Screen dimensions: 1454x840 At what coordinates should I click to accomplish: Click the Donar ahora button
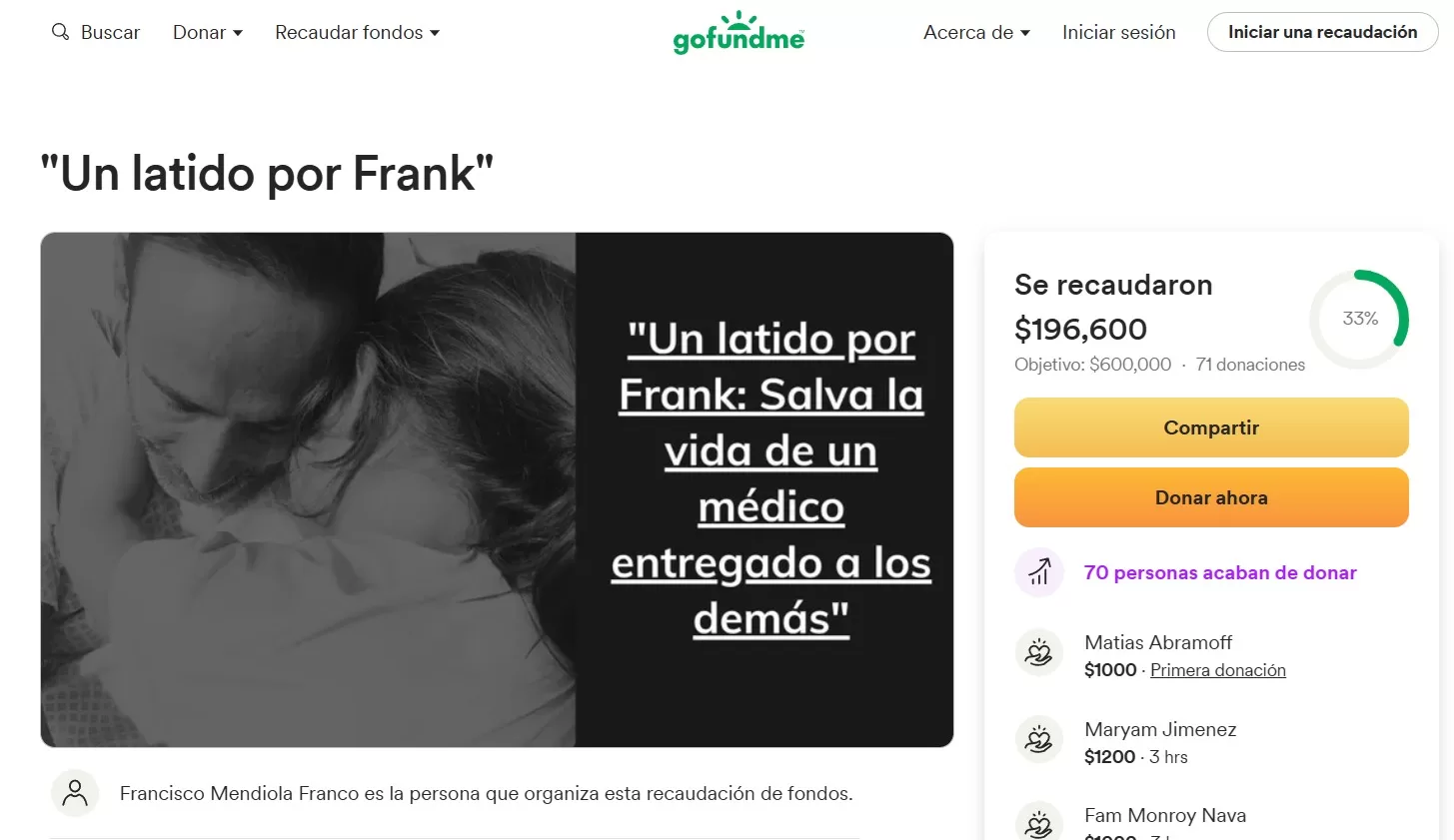coord(1211,497)
